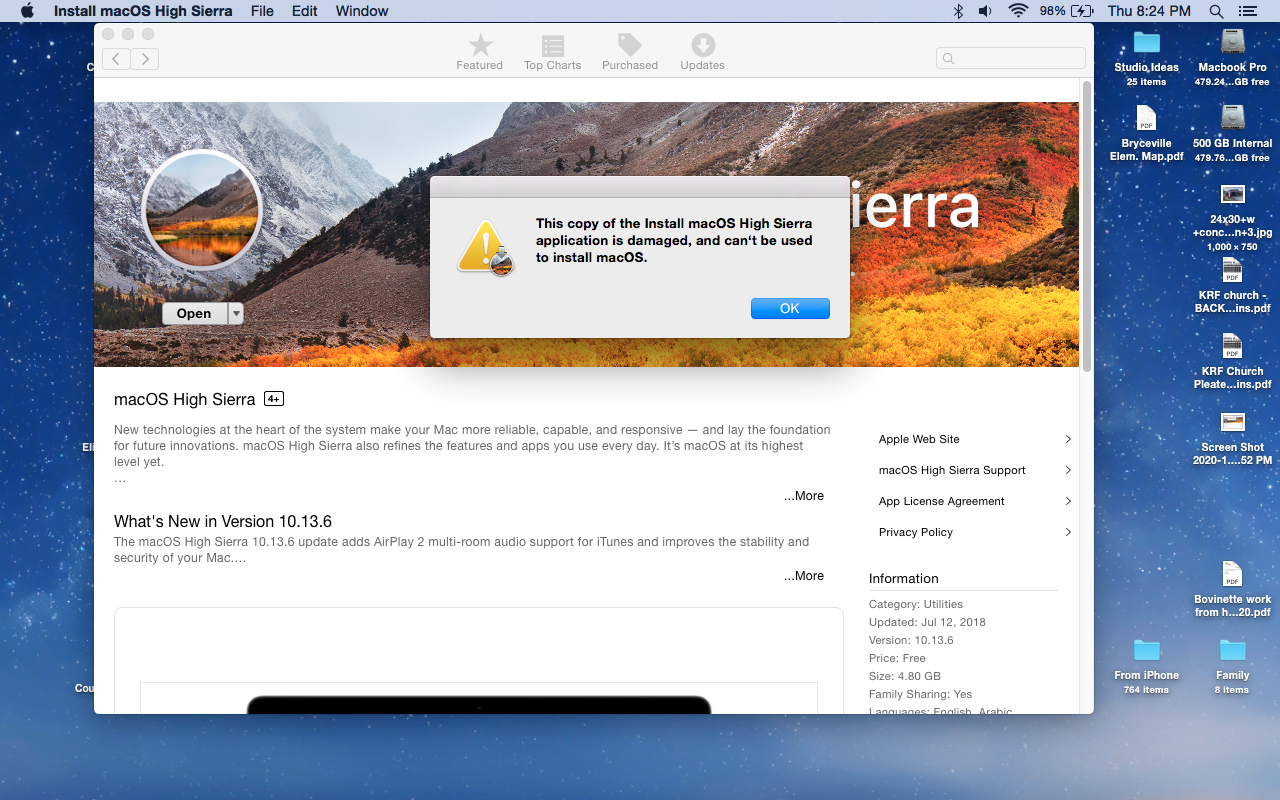The height and width of the screenshot is (800, 1280).
Task: Click the 'What's New in Version 10.13.6' heading
Action: (223, 522)
